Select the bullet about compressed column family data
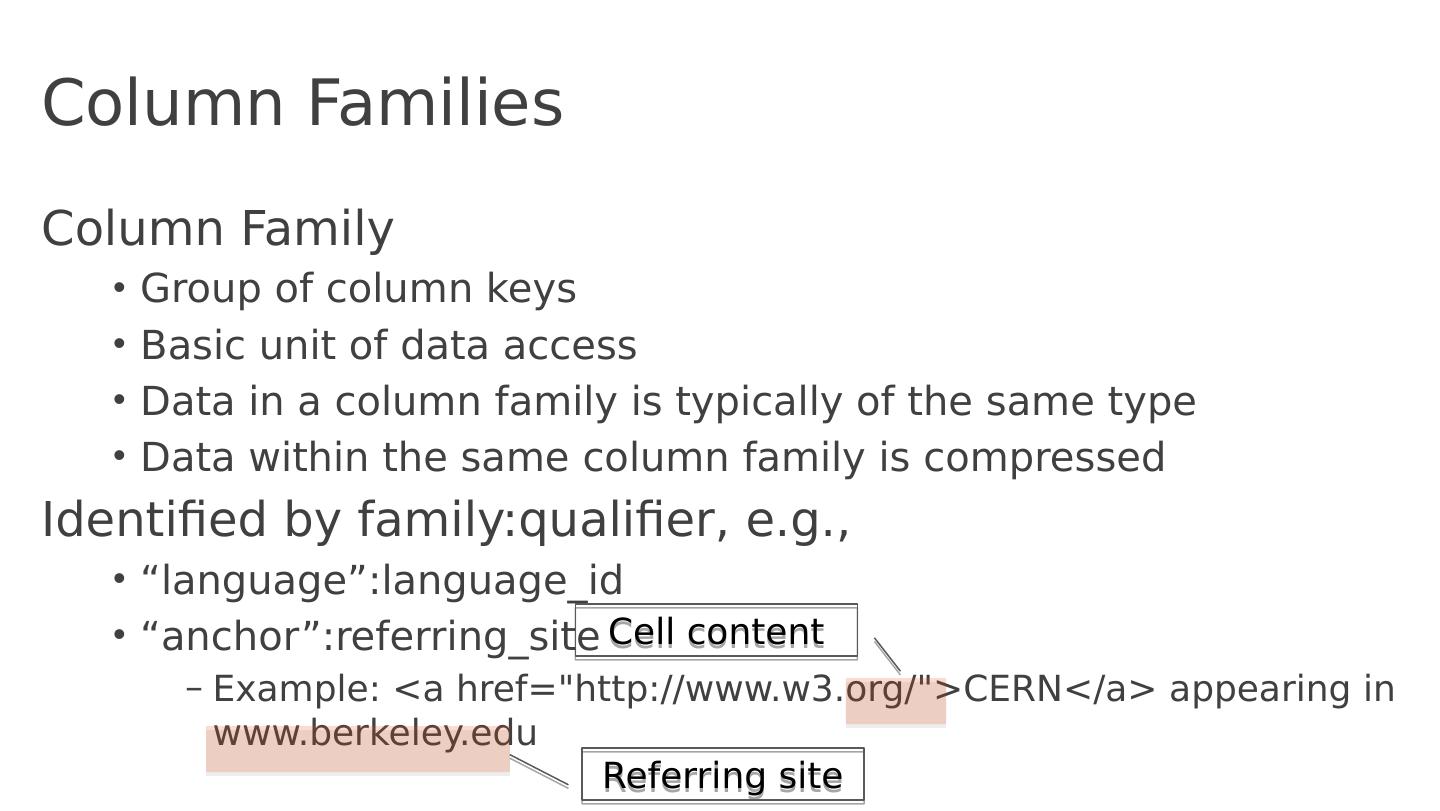This screenshot has height=811, width=1440. click(x=652, y=458)
